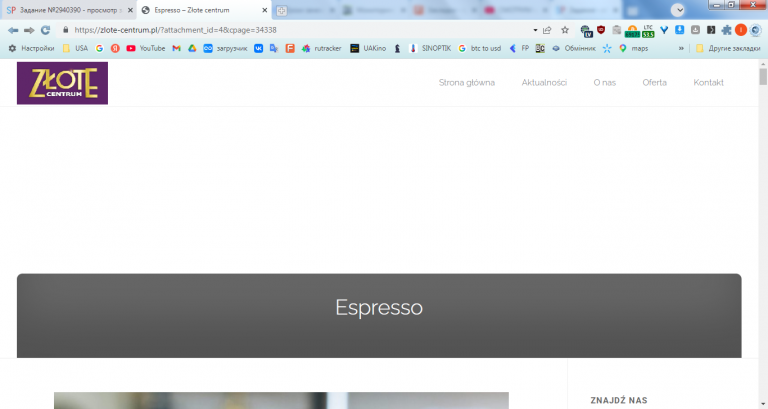Image resolution: width=768 pixels, height=409 pixels.
Task: Open the red shield blocker extension
Action: coord(601,30)
